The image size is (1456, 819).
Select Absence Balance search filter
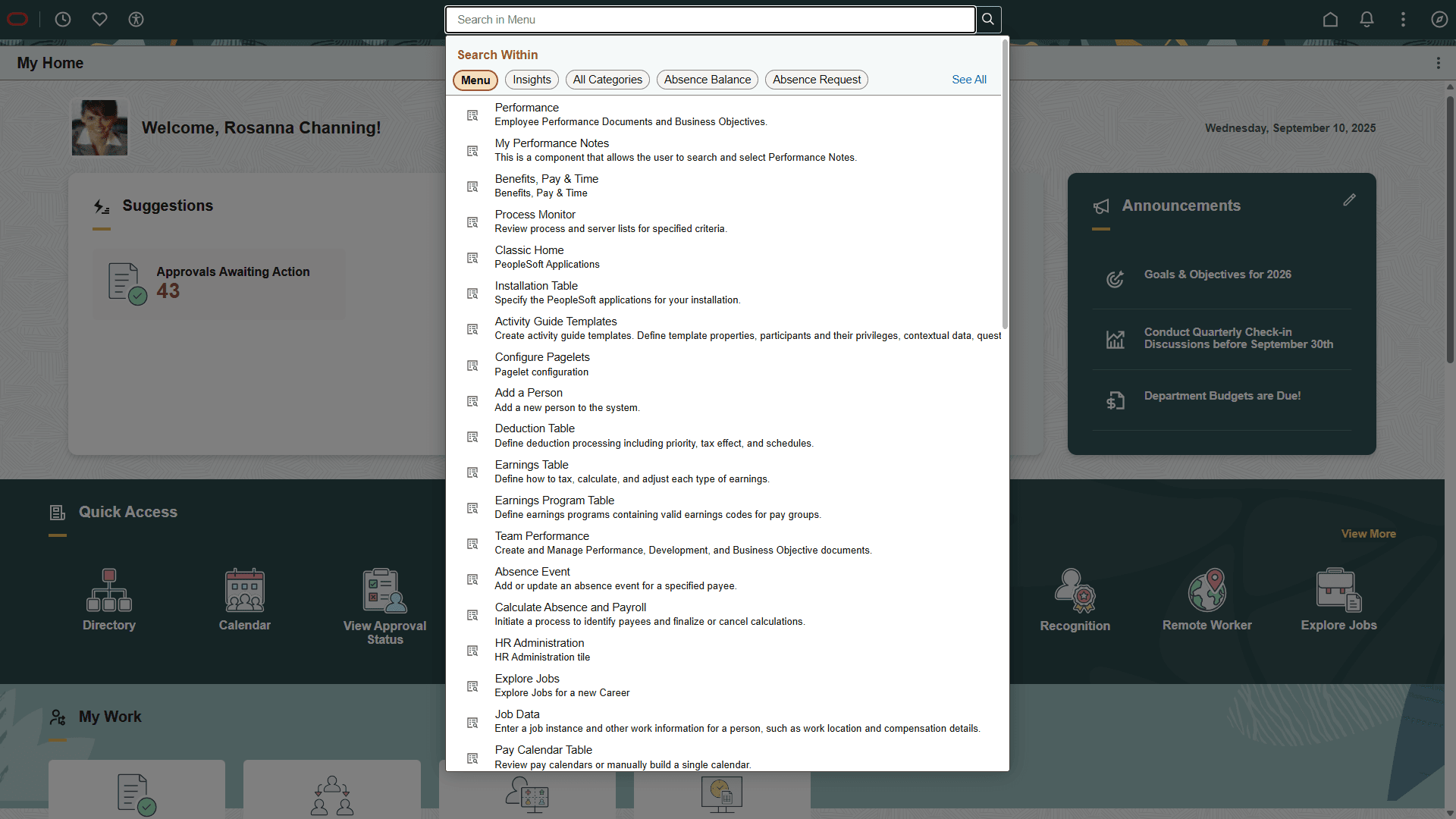coord(708,80)
